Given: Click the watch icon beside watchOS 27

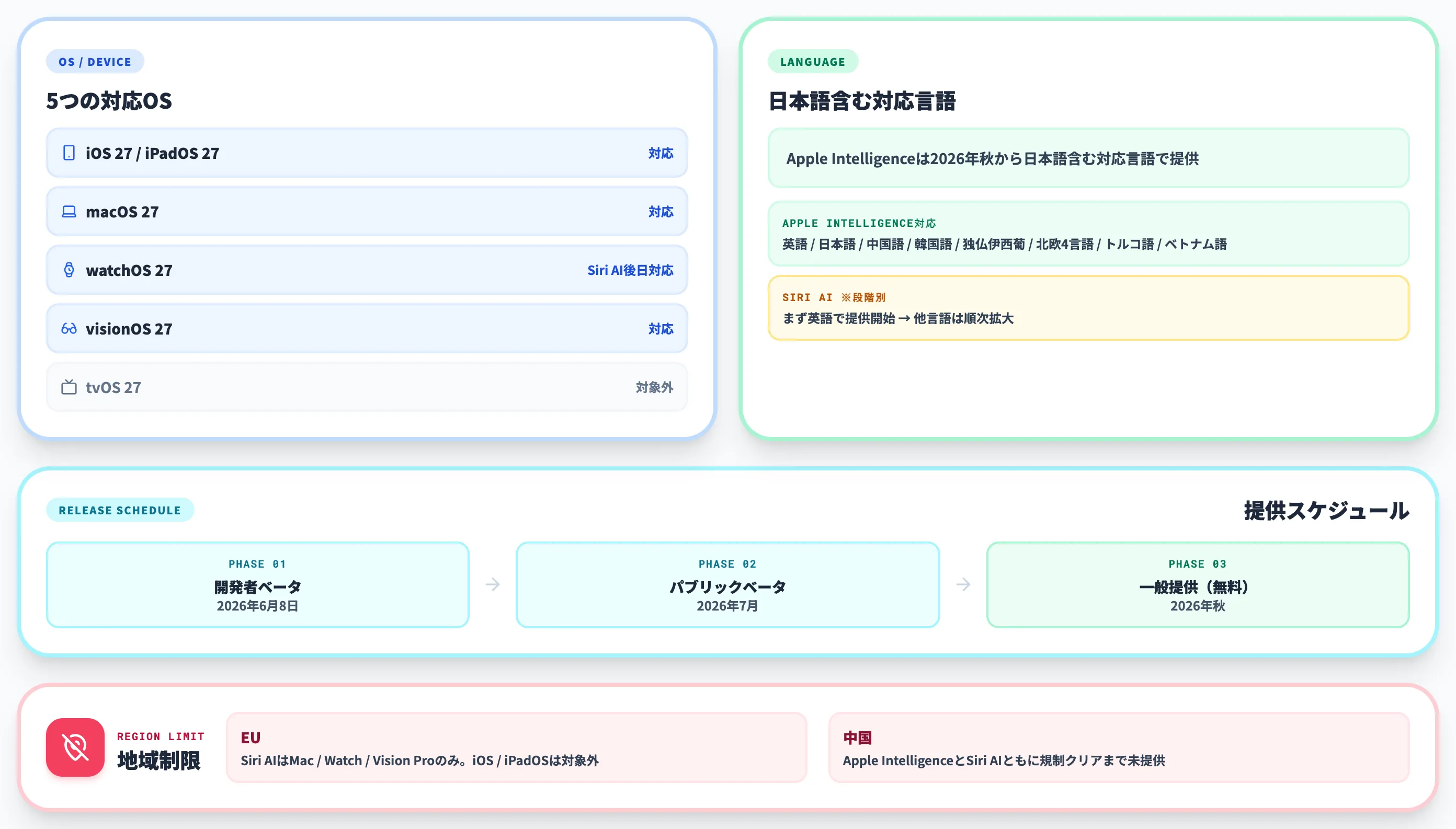Looking at the screenshot, I should pyautogui.click(x=69, y=270).
